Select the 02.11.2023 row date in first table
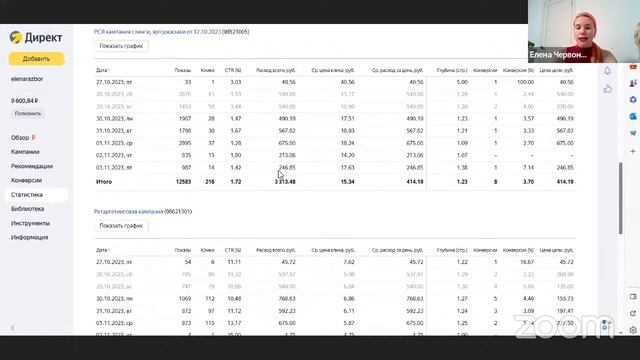Viewport: 640px width, 360px height. [x=114, y=156]
